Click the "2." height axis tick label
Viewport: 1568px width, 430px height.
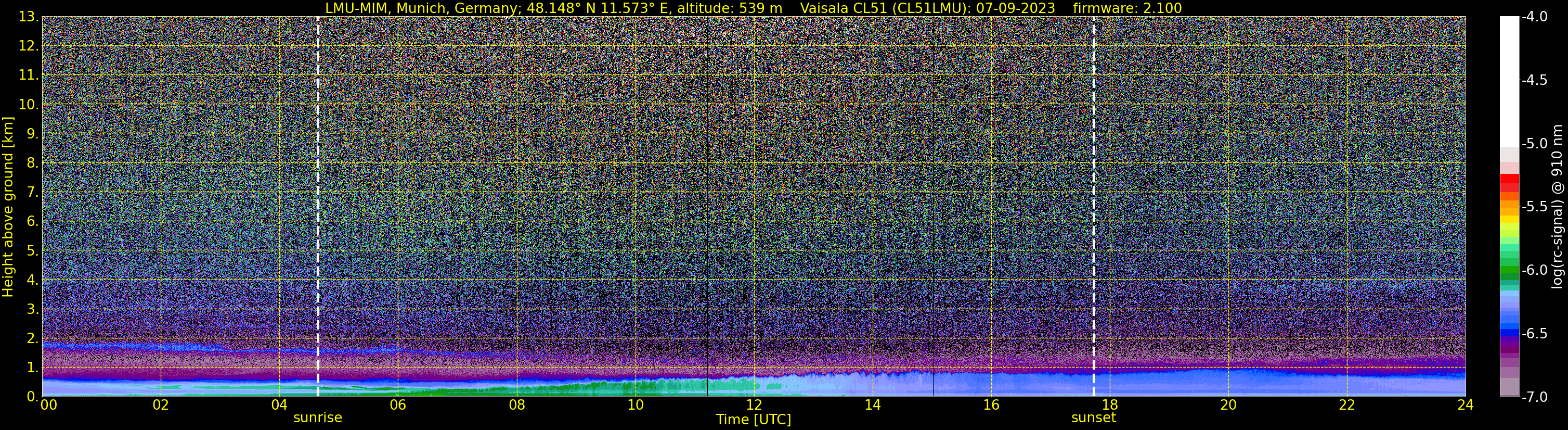33,339
